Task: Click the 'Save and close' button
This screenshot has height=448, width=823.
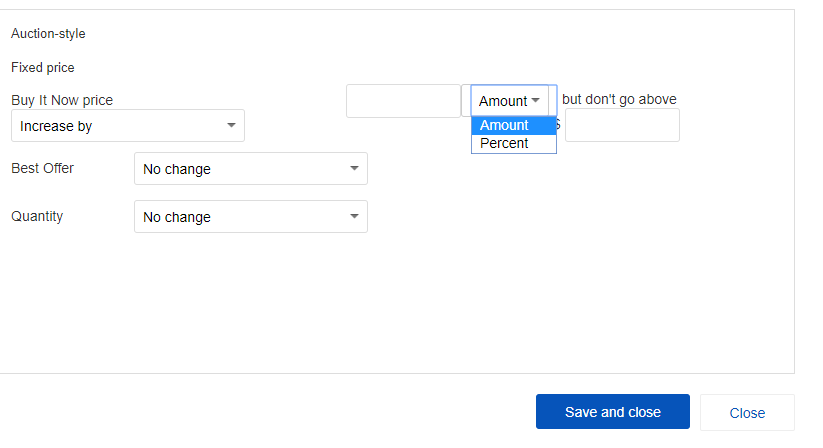Action: pyautogui.click(x=612, y=412)
